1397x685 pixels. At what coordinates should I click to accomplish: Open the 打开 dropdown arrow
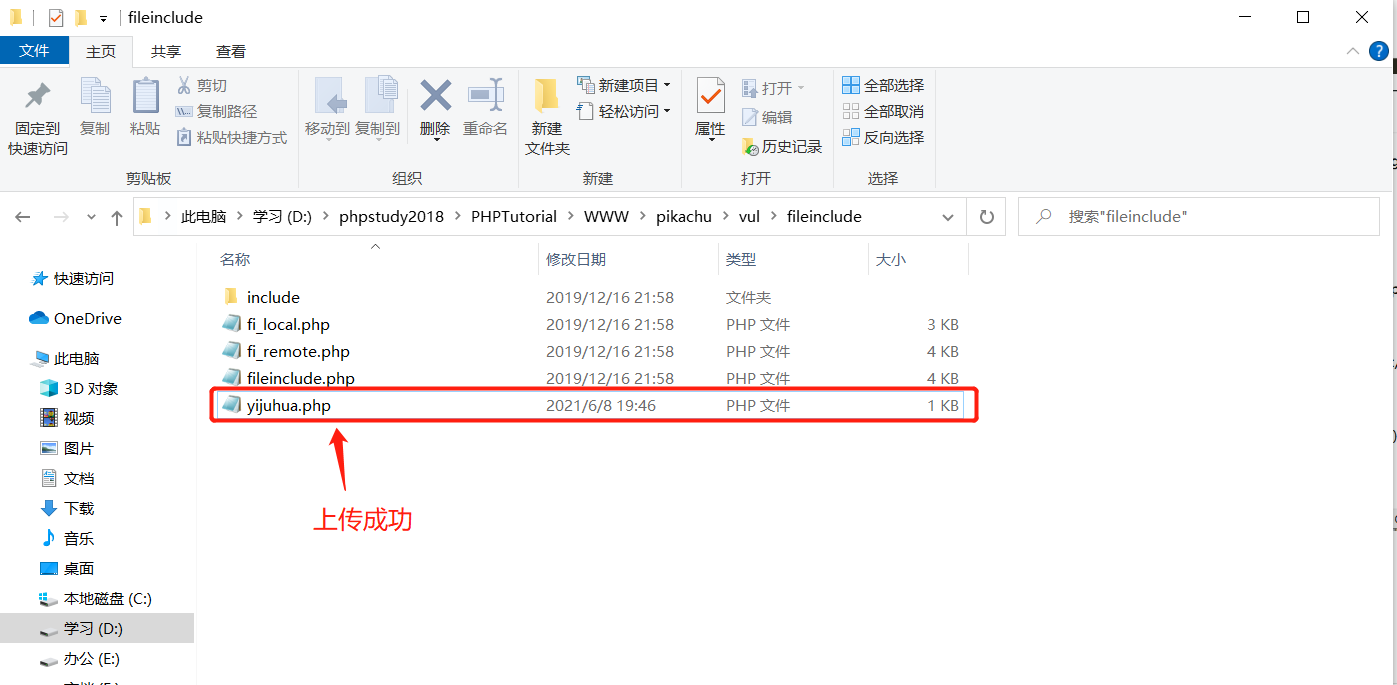(800, 86)
